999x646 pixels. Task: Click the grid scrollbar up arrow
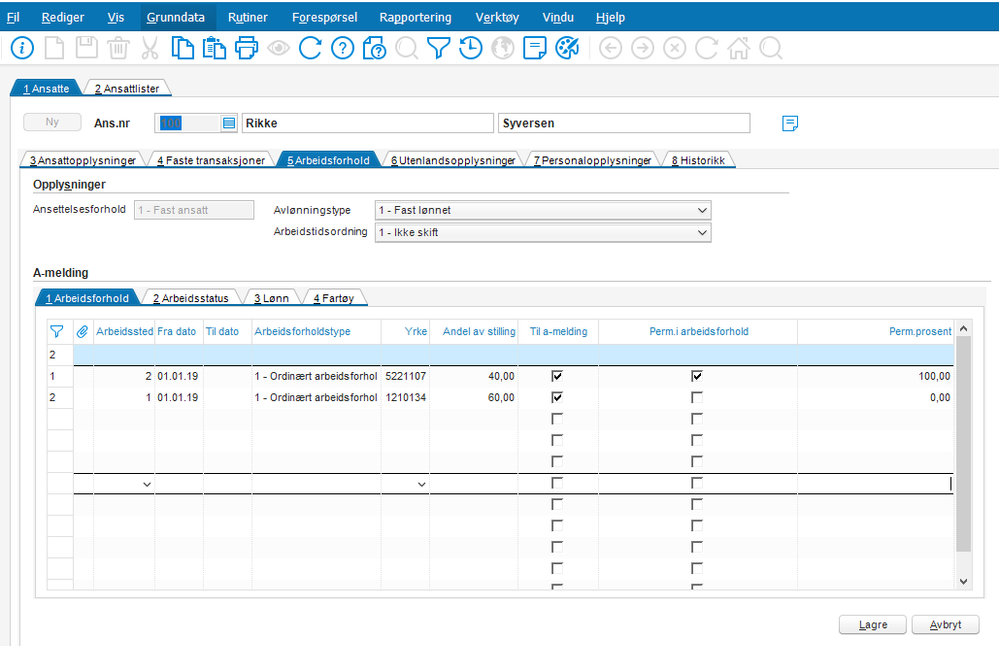(x=963, y=329)
